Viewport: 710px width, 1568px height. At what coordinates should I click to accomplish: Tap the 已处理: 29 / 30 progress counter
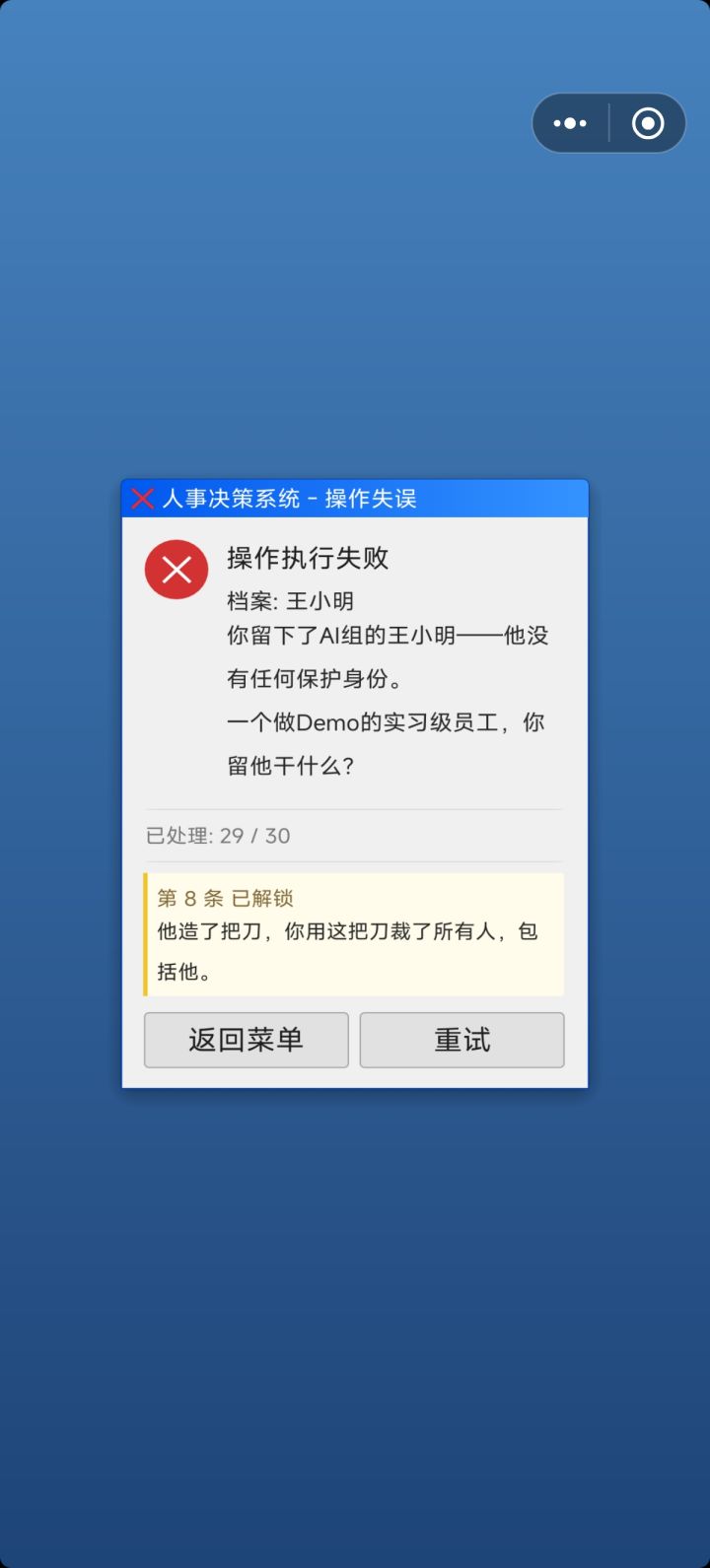[x=218, y=836]
